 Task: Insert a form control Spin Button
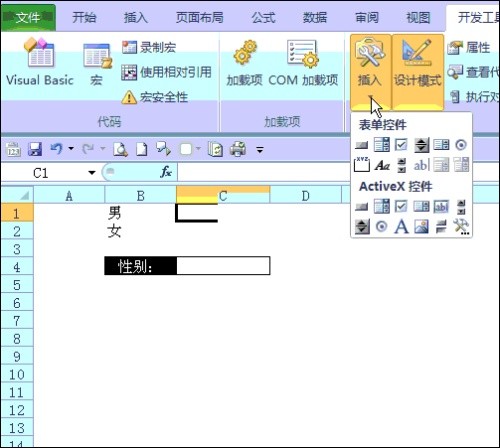[x=421, y=145]
